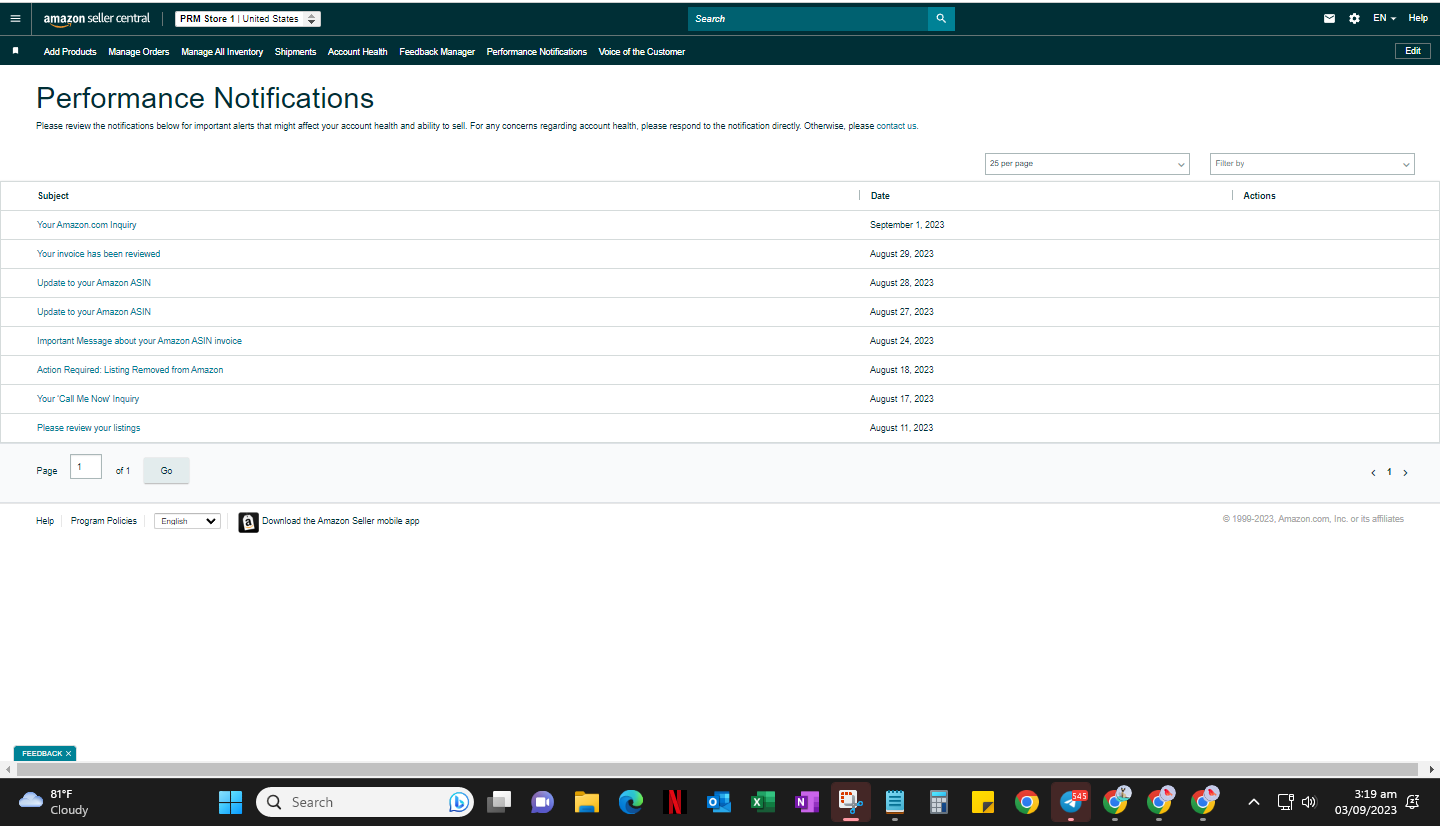Open the messages envelope icon
This screenshot has width=1440, height=826.
coord(1329,19)
